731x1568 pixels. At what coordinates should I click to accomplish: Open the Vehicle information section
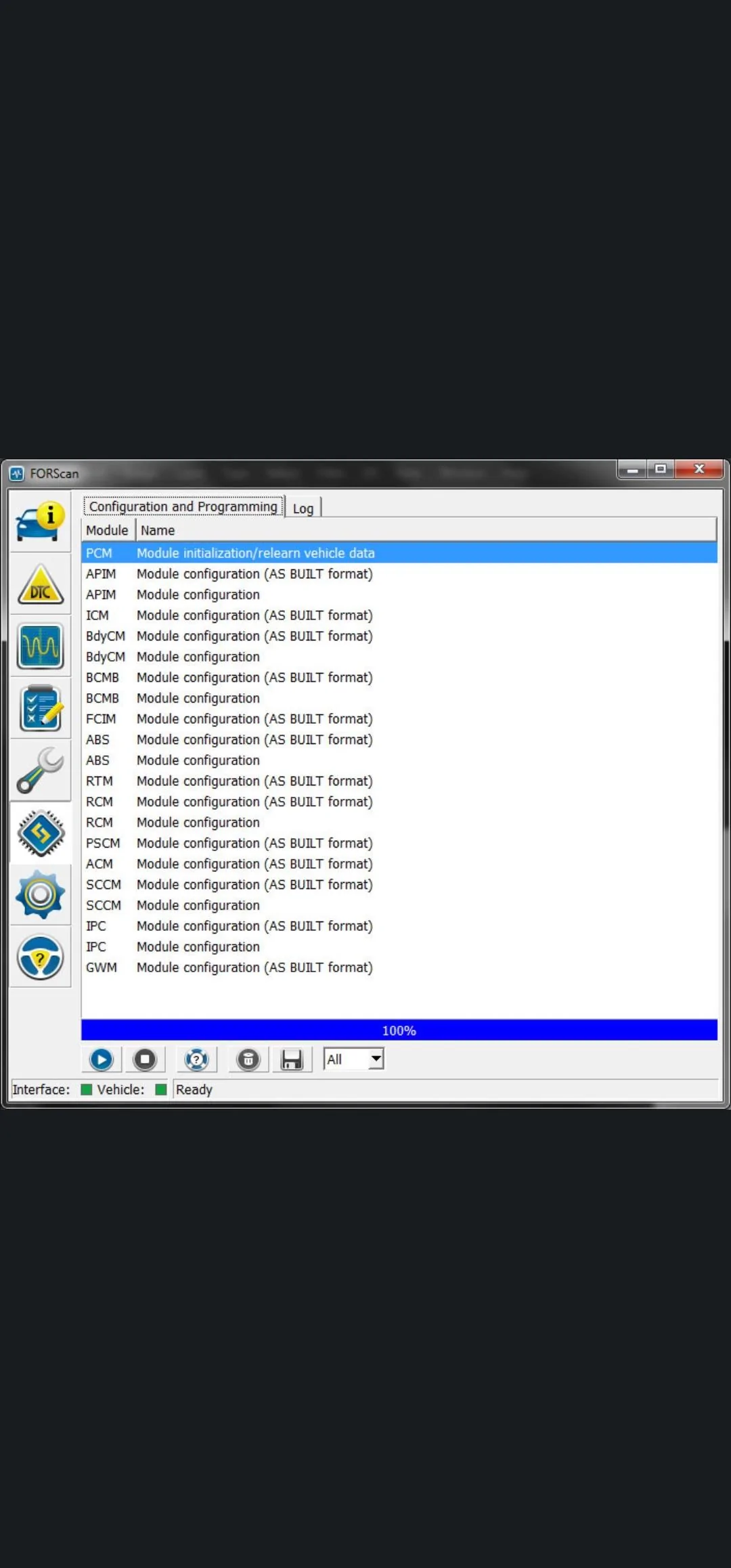tap(40, 521)
